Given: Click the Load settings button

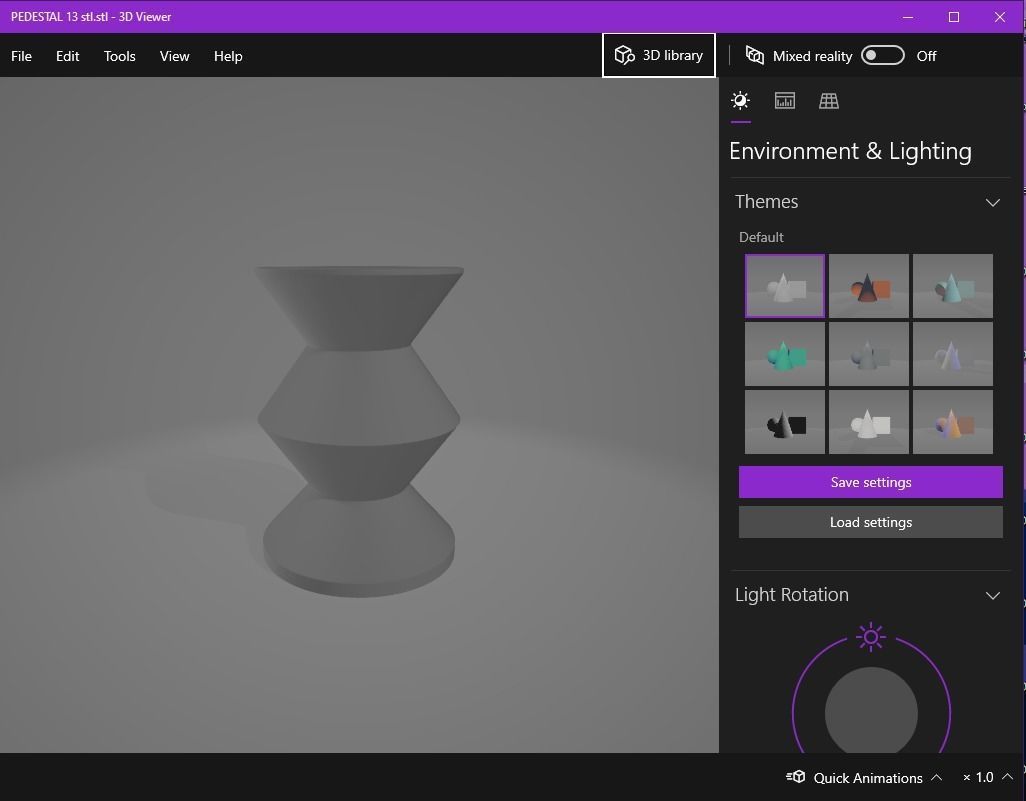Looking at the screenshot, I should coord(870,522).
